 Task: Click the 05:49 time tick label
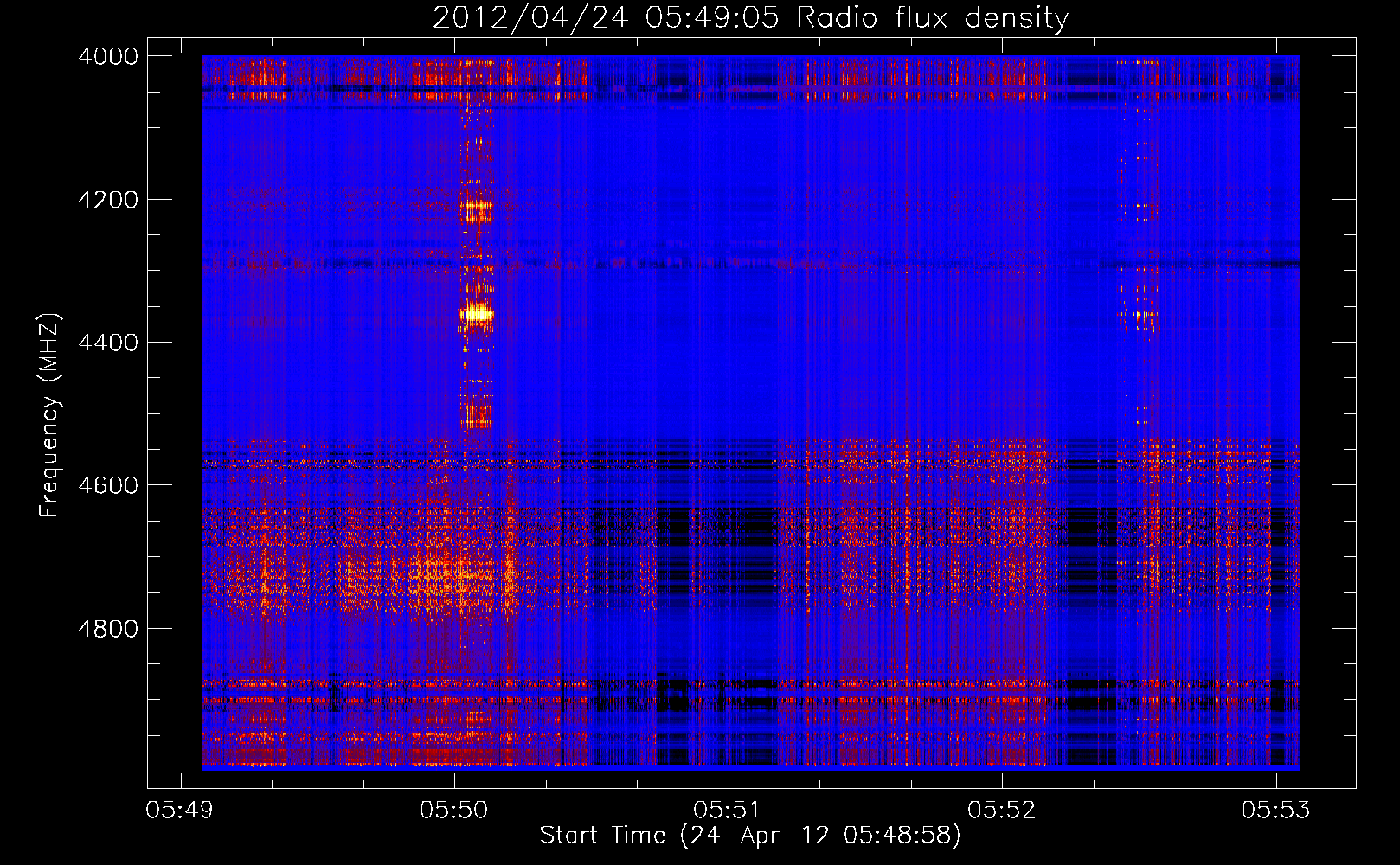tap(180, 811)
